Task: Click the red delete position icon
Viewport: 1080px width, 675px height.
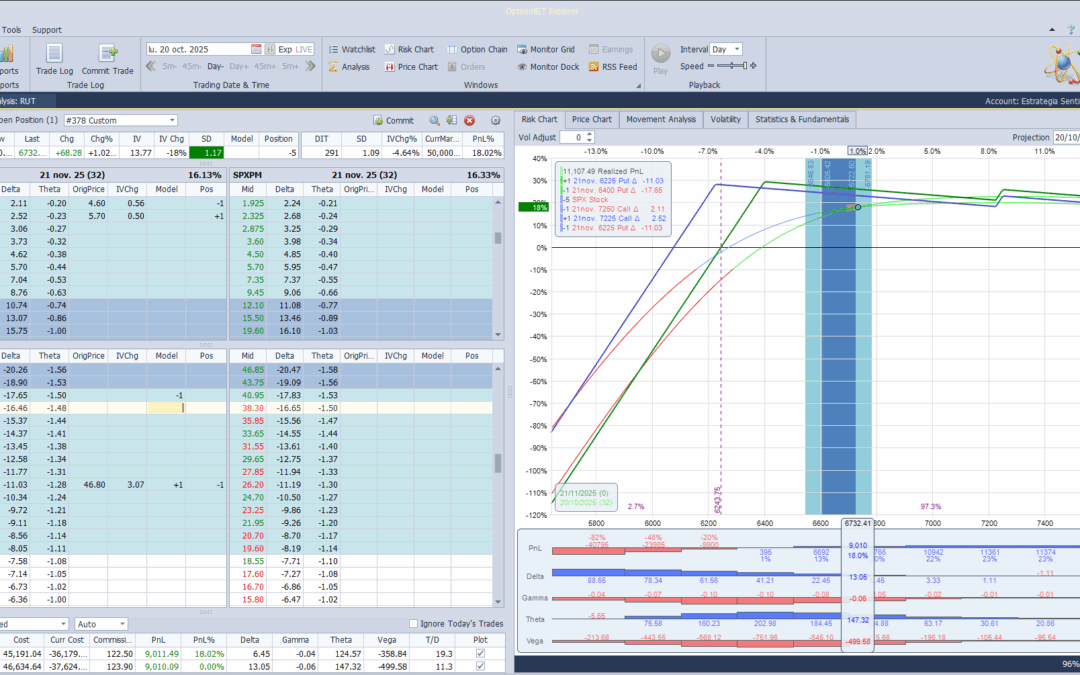Action: click(470, 121)
